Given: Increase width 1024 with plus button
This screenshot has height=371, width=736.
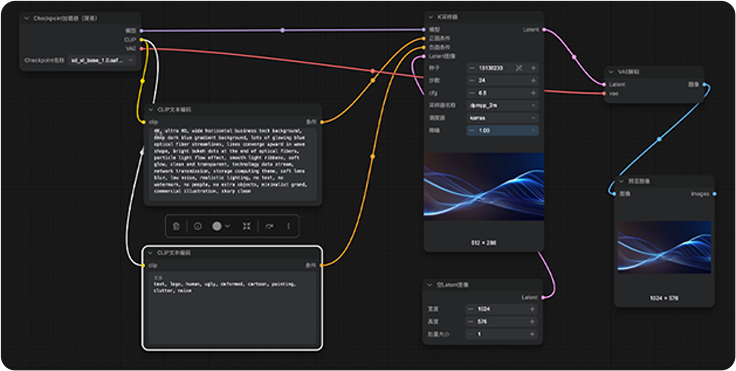Looking at the screenshot, I should click(x=532, y=309).
